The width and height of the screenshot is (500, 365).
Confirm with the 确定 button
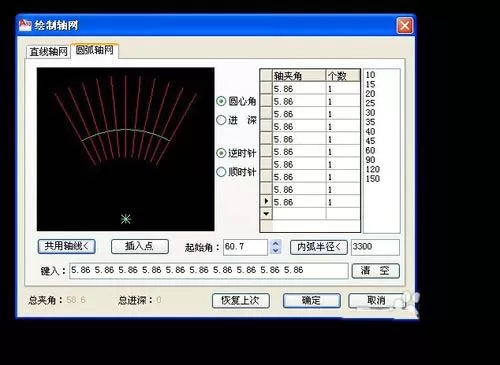pos(312,301)
